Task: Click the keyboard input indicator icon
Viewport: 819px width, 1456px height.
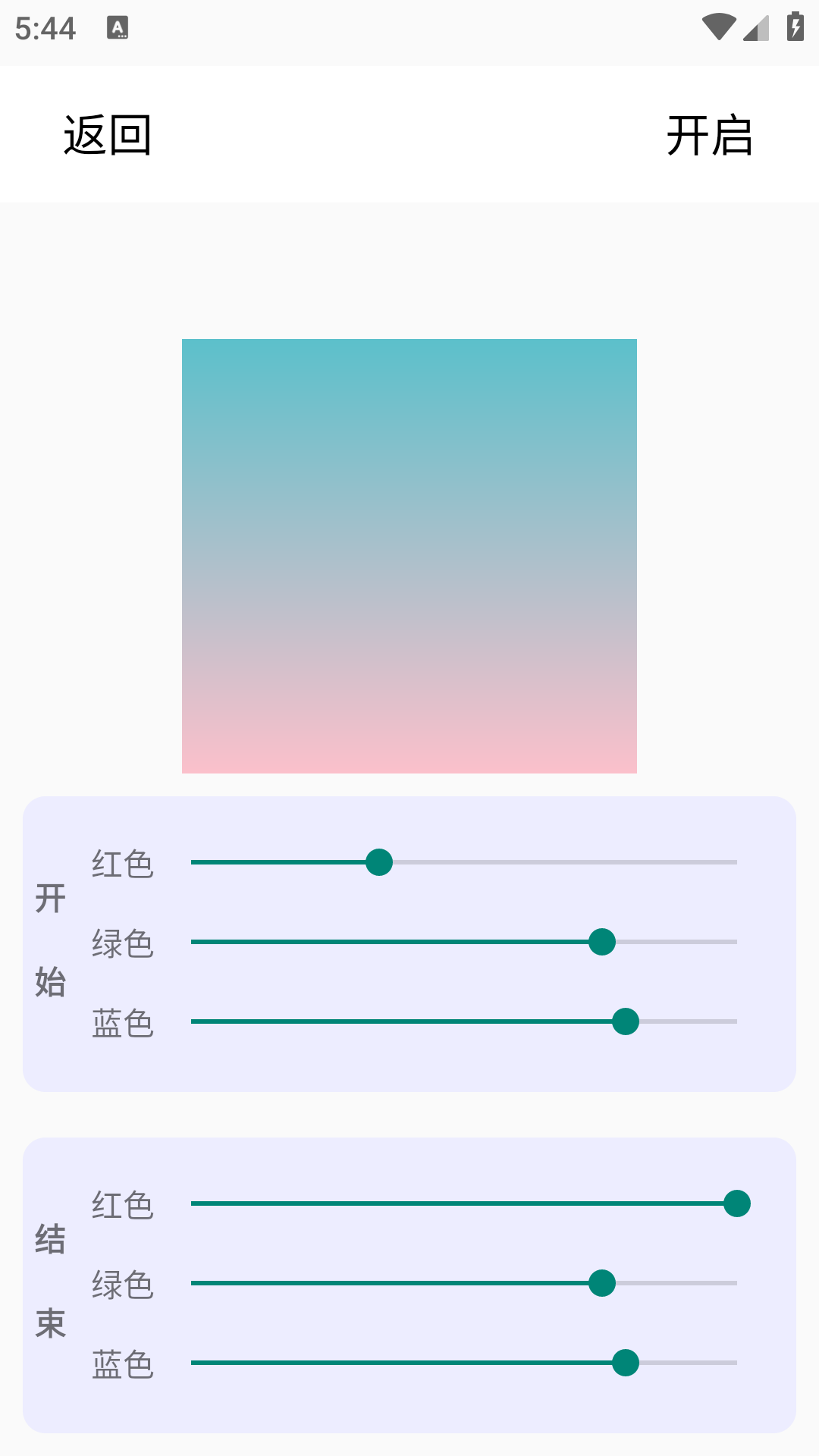Action: tap(118, 28)
